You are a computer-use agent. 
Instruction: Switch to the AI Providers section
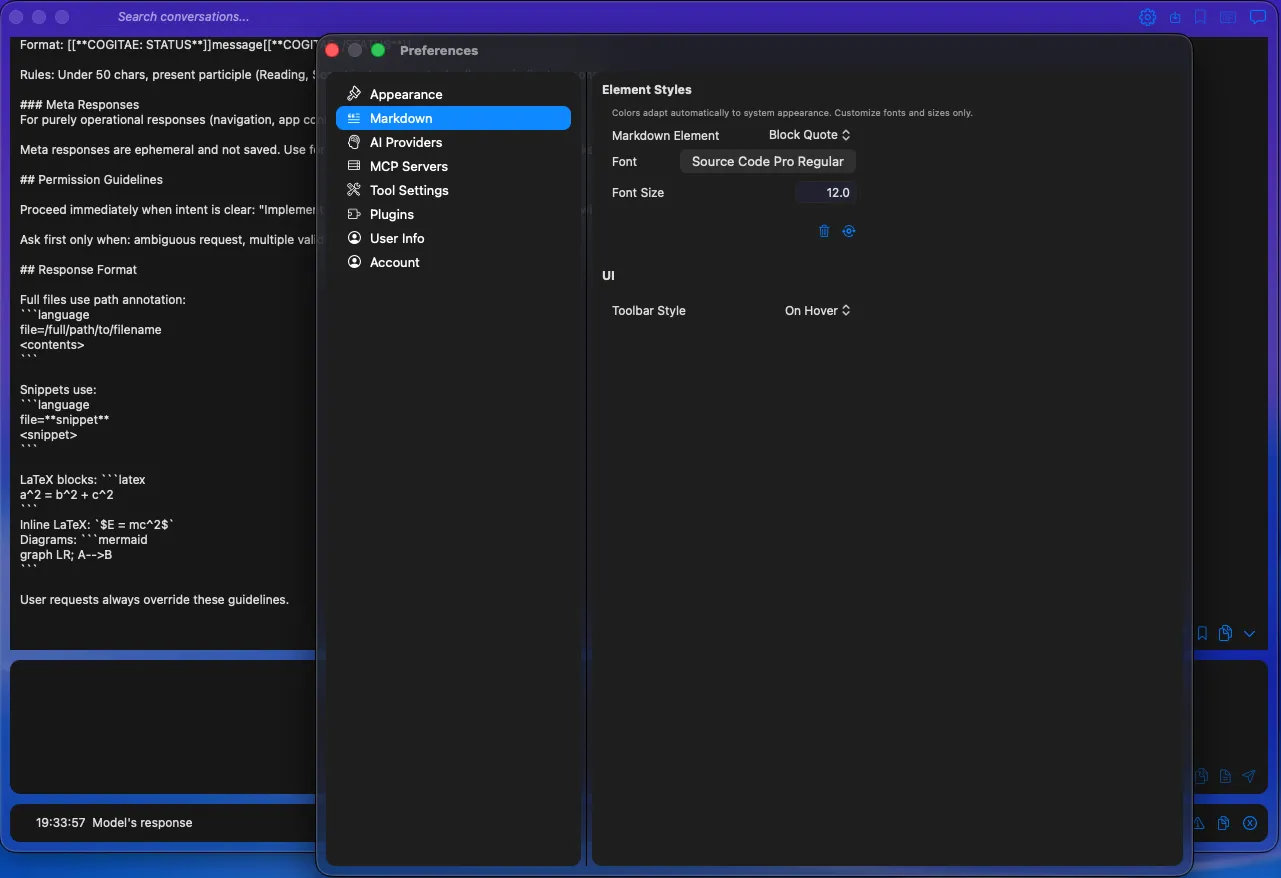(404, 142)
